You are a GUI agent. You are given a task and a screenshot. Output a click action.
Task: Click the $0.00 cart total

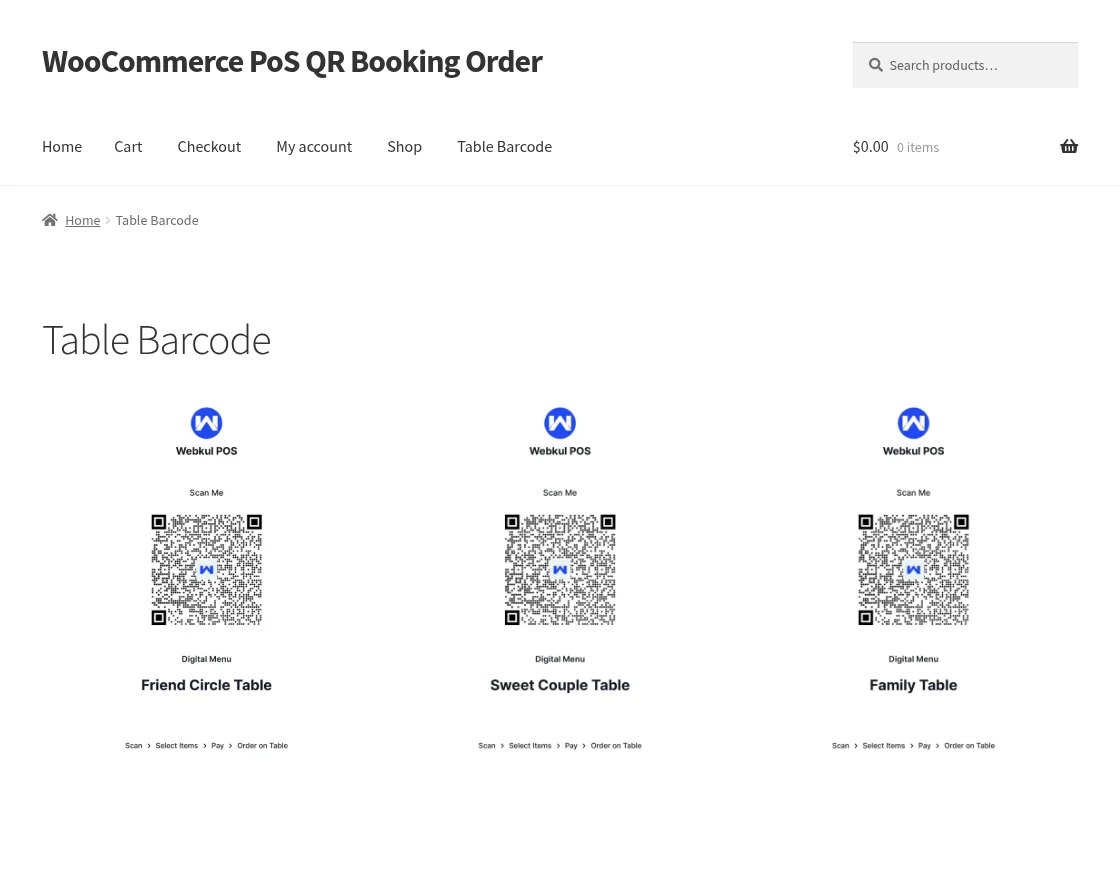point(870,146)
